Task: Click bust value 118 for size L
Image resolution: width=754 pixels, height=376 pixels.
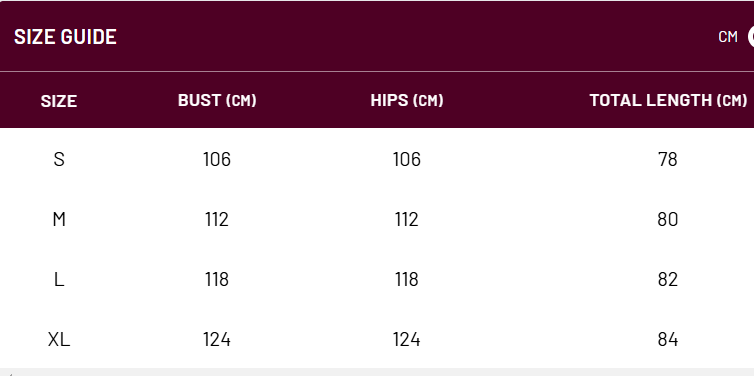Action: 217,279
